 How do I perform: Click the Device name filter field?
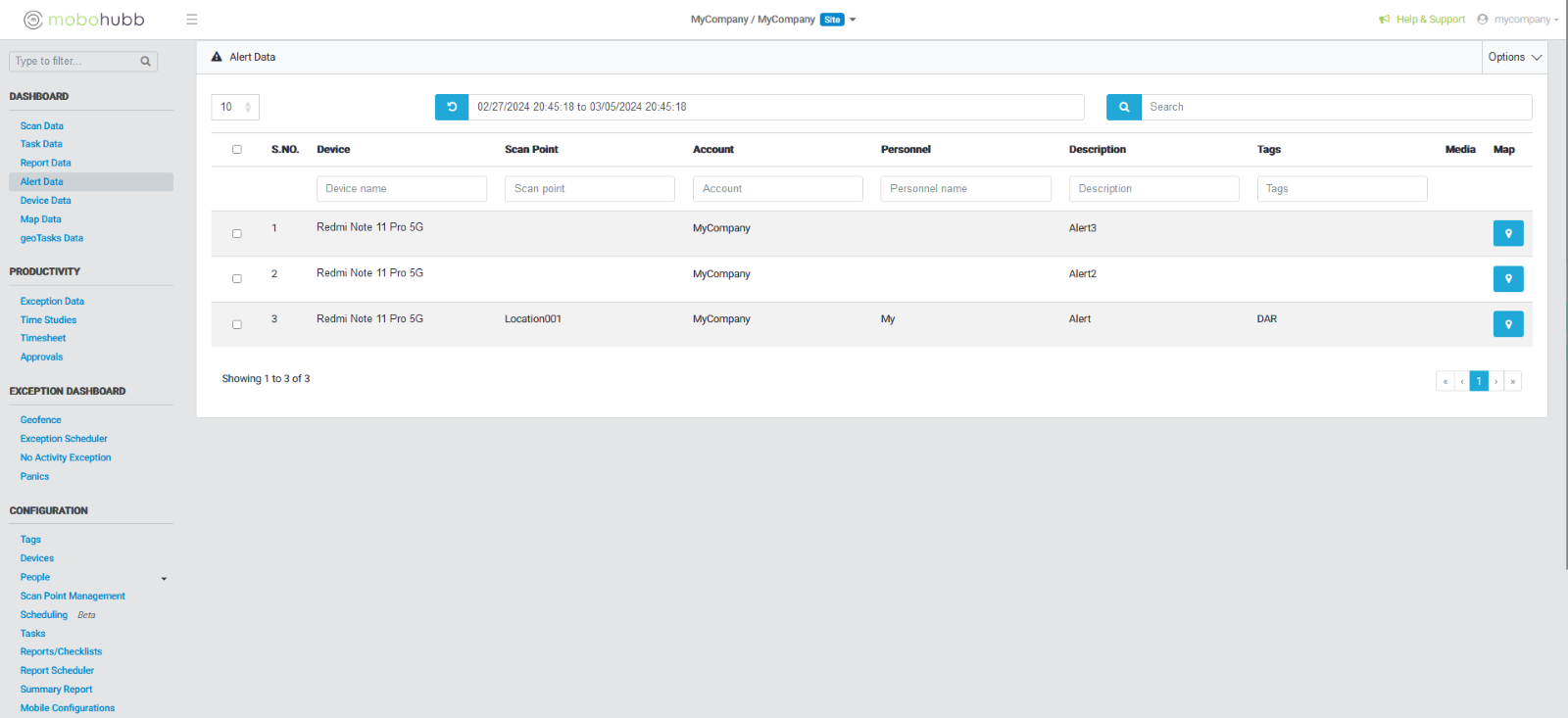coord(401,189)
